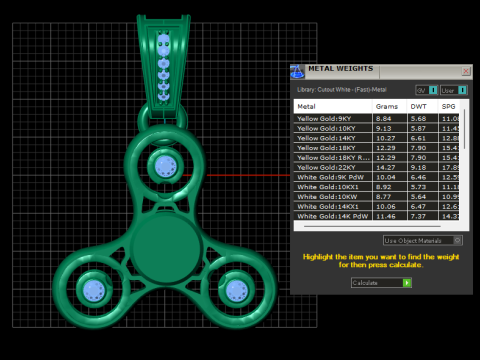Click the Calculate button
Image resolution: width=480 pixels, height=360 pixels.
pyautogui.click(x=381, y=283)
